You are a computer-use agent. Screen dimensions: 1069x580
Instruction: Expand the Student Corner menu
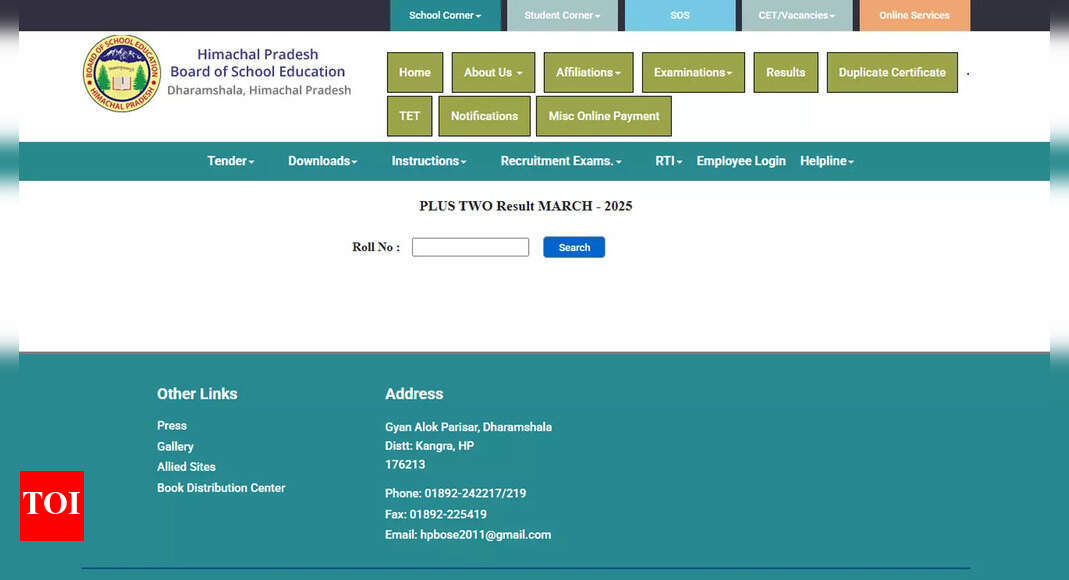[x=562, y=16]
